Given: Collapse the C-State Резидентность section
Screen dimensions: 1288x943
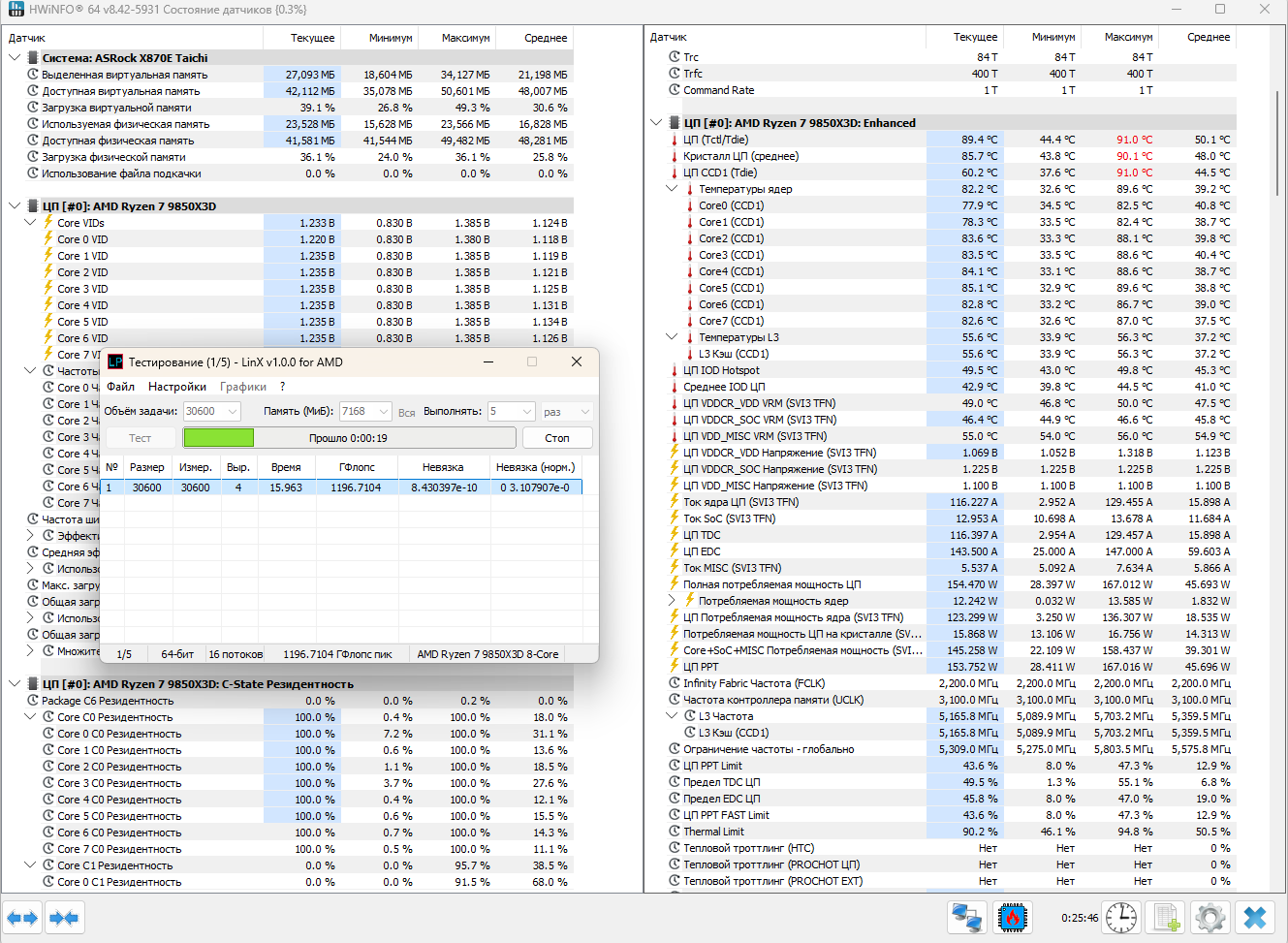Looking at the screenshot, I should (15, 684).
